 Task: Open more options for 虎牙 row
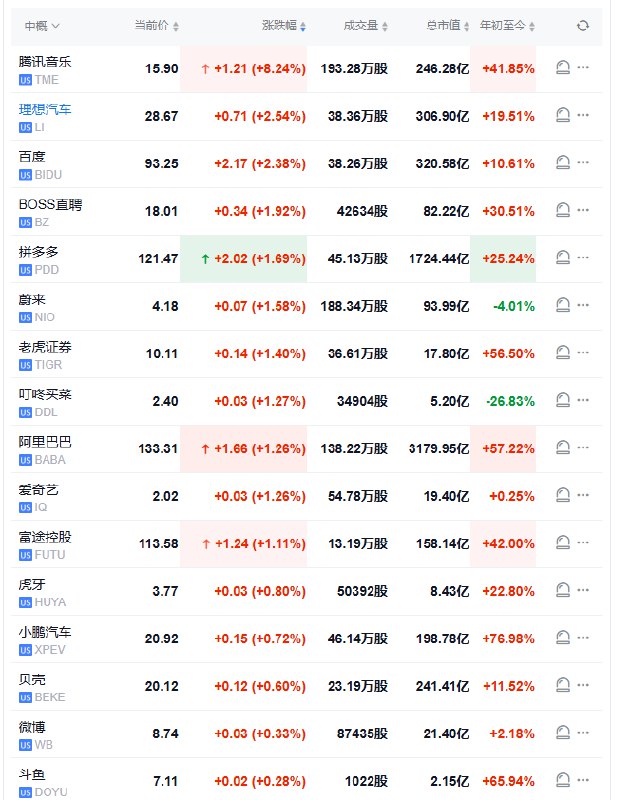coord(583,590)
